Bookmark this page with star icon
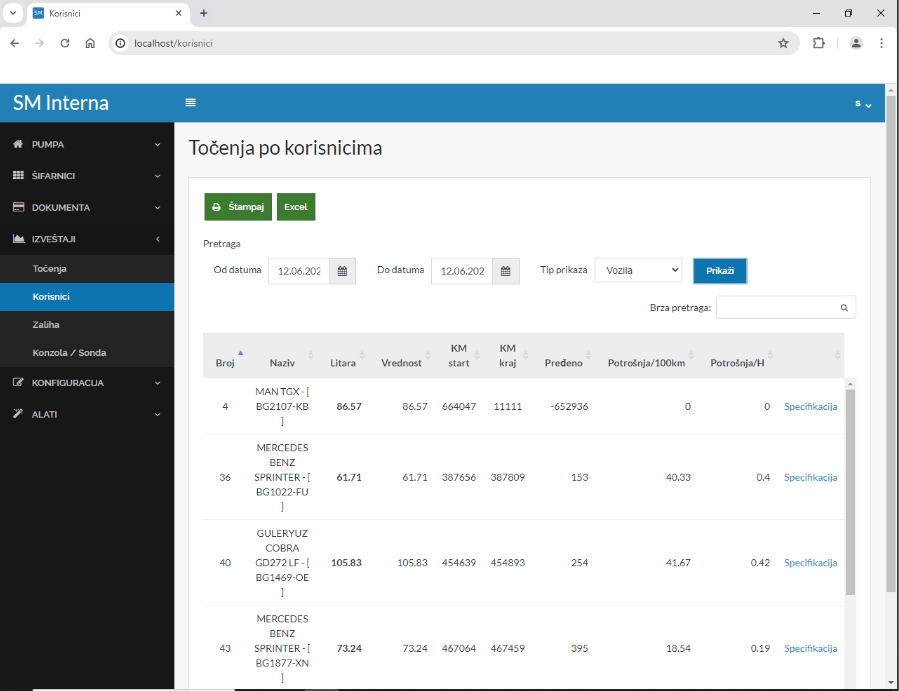The height and width of the screenshot is (691, 899). 783,43
